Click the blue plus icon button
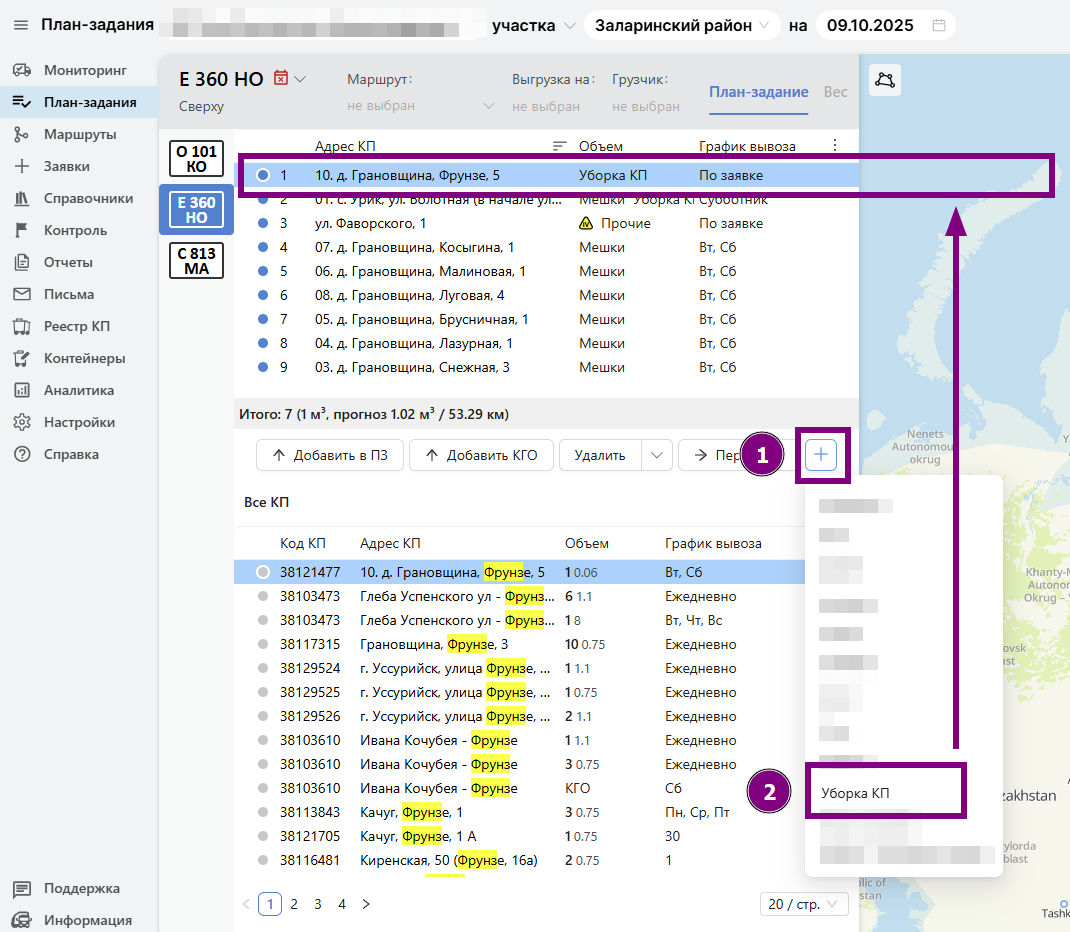This screenshot has width=1070, height=932. 821,455
